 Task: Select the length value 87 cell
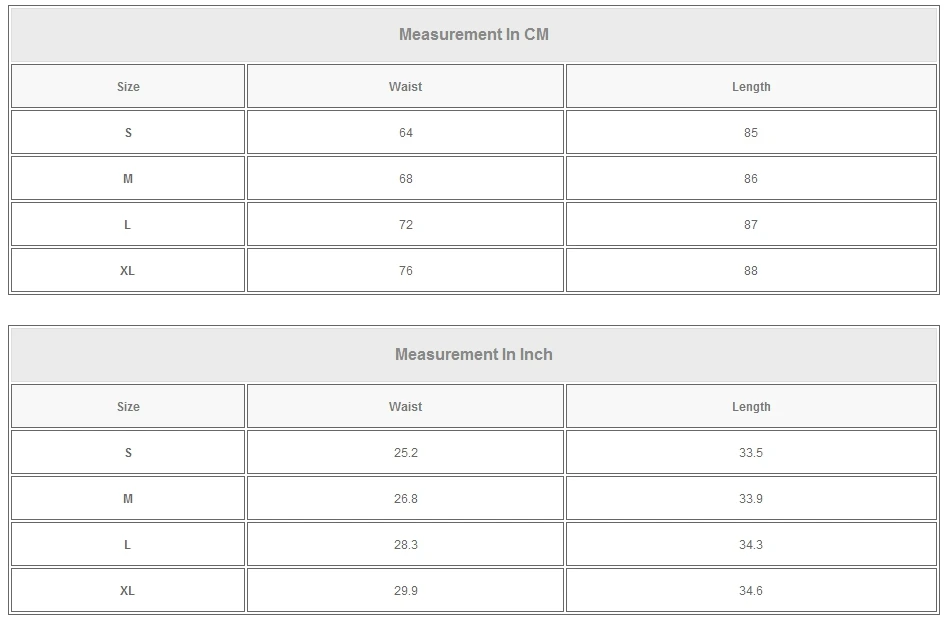tap(751, 225)
